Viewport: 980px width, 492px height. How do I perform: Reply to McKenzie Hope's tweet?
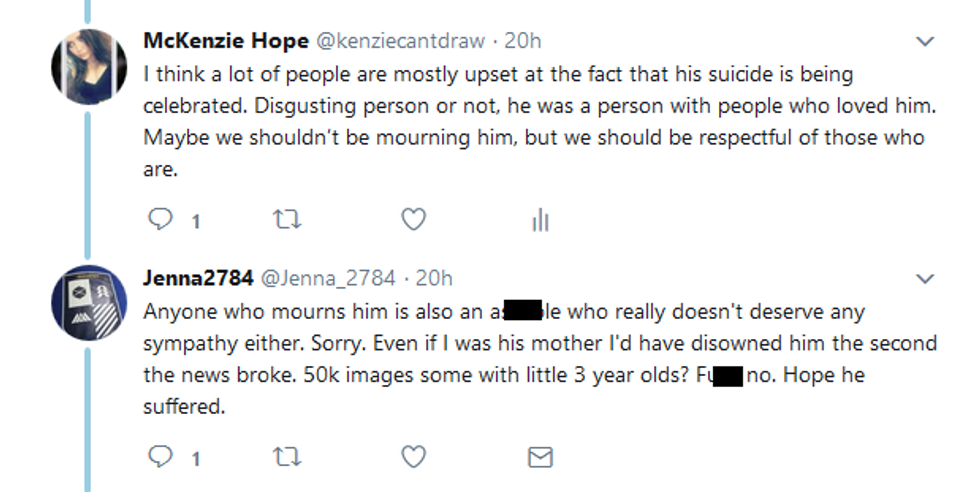pos(160,220)
